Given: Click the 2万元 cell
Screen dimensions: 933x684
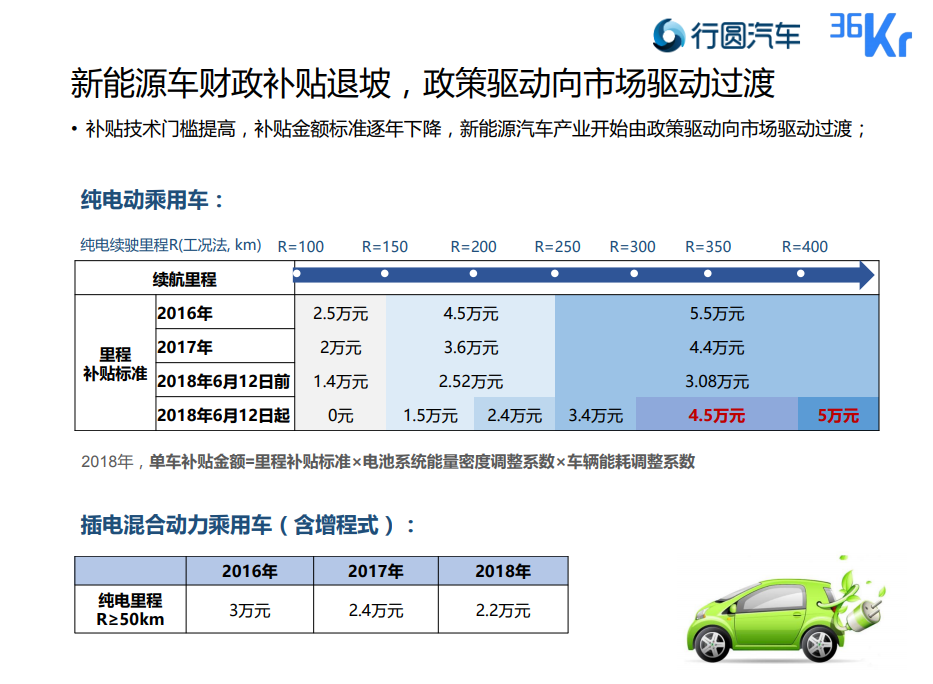Looking at the screenshot, I should click(x=340, y=347).
